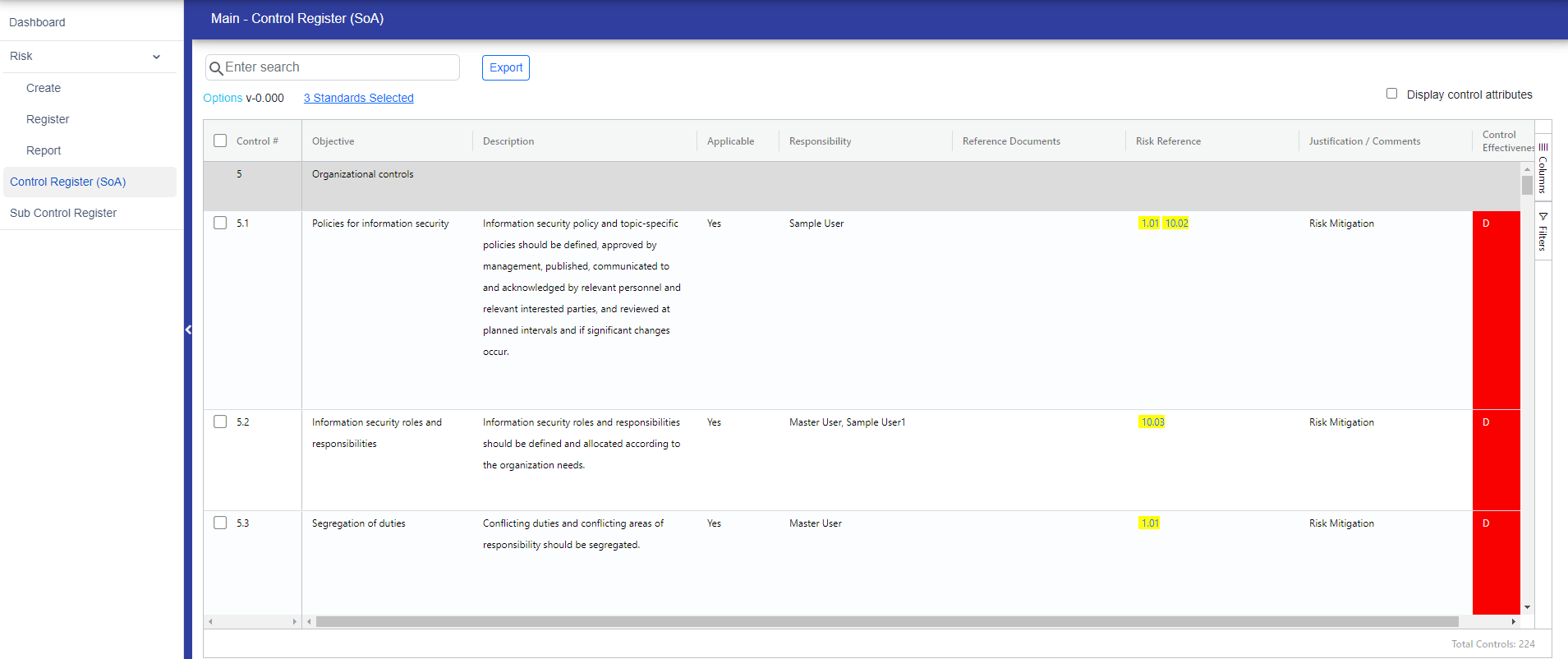
Task: Open the Filters side panel
Action: (x=1543, y=232)
